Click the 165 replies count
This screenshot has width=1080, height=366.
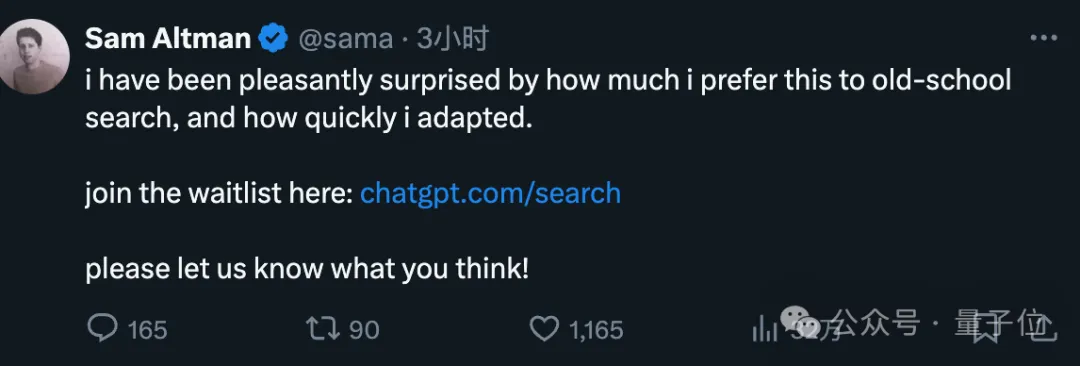148,330
